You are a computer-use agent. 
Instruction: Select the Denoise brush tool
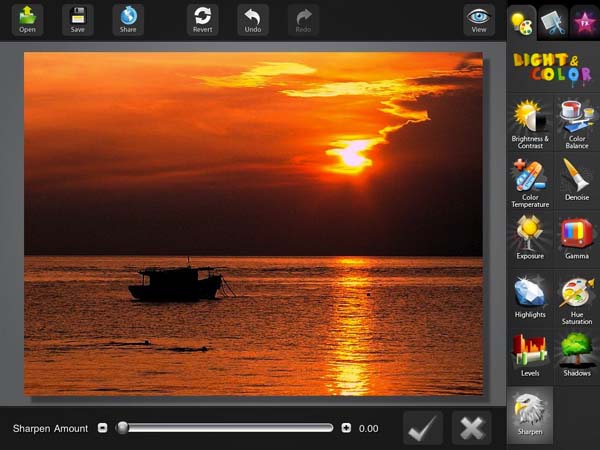[577, 181]
